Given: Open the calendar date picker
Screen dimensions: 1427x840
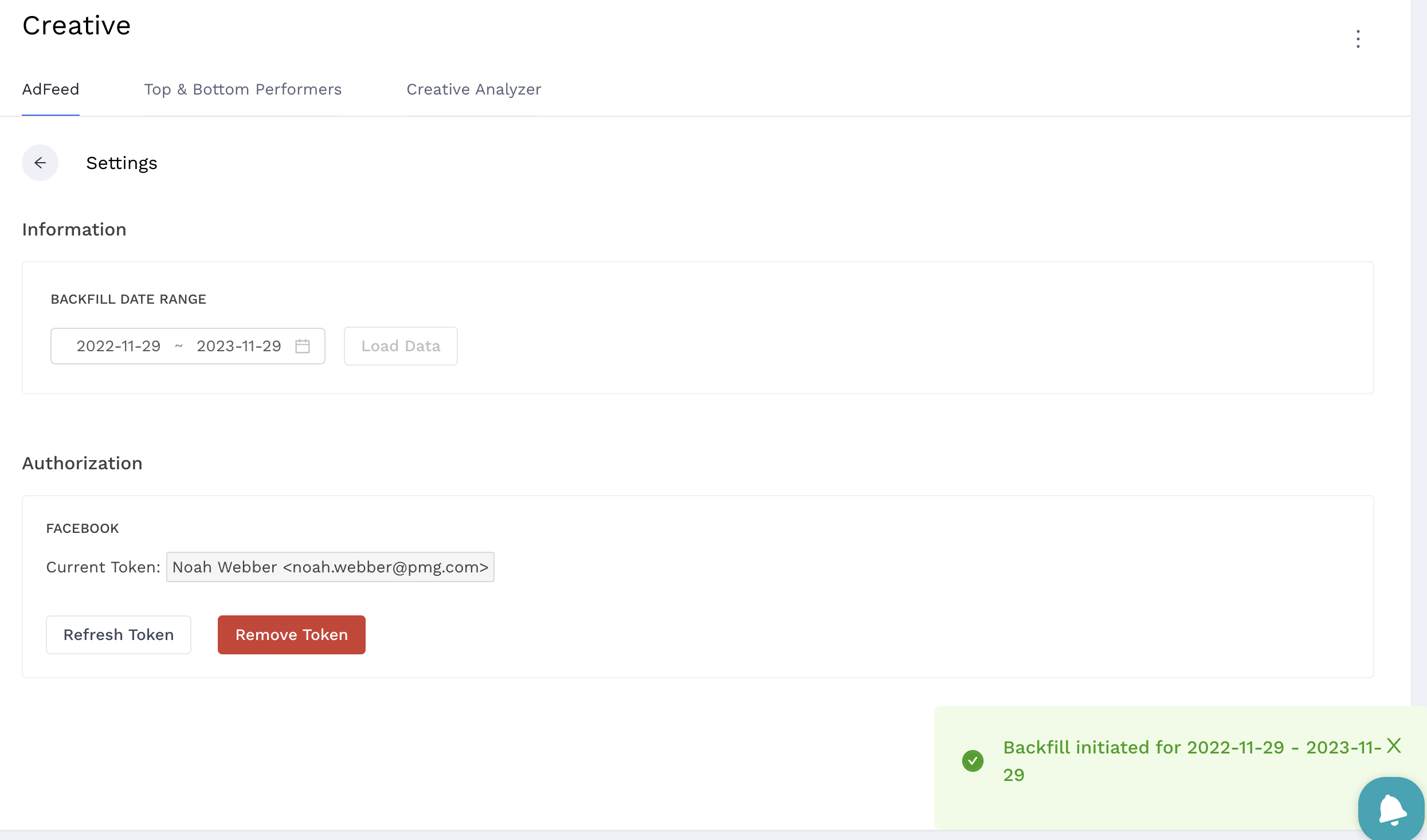Looking at the screenshot, I should coord(303,346).
